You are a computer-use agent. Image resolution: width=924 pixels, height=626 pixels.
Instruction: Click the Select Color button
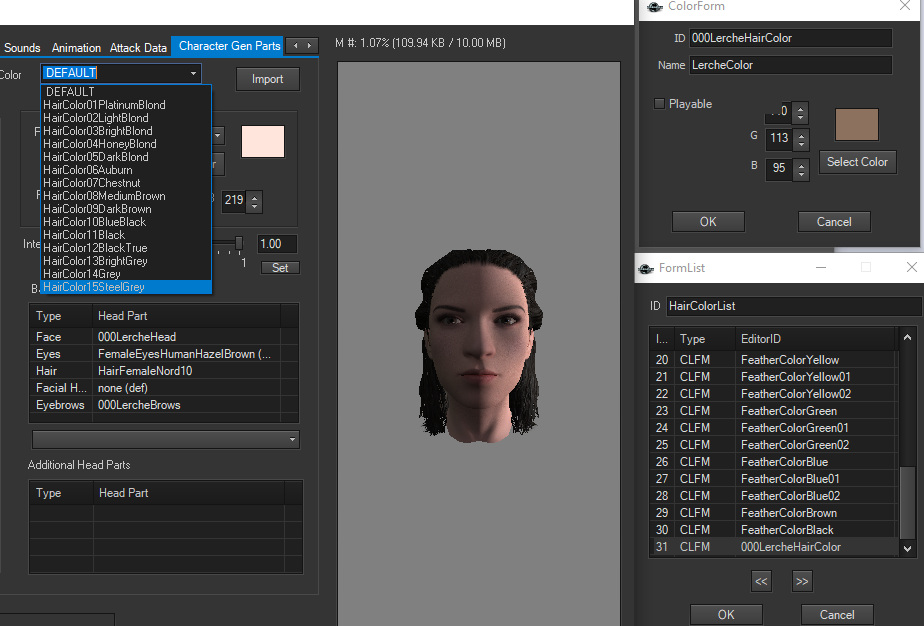click(857, 162)
